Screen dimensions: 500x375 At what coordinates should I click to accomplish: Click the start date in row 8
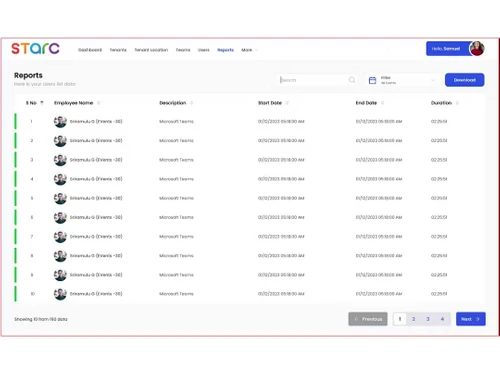281,256
